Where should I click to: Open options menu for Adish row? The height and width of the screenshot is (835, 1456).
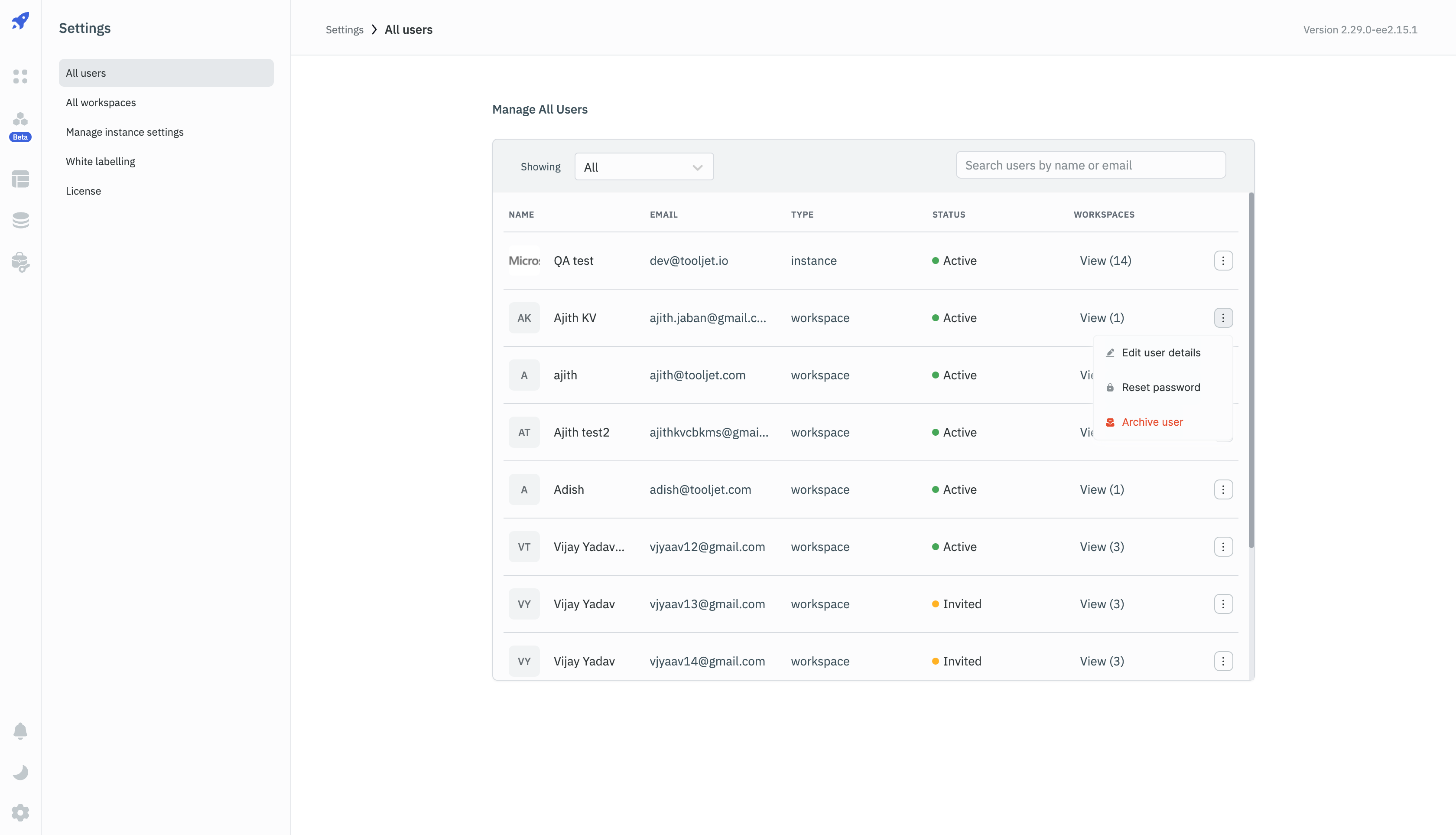[x=1223, y=489]
